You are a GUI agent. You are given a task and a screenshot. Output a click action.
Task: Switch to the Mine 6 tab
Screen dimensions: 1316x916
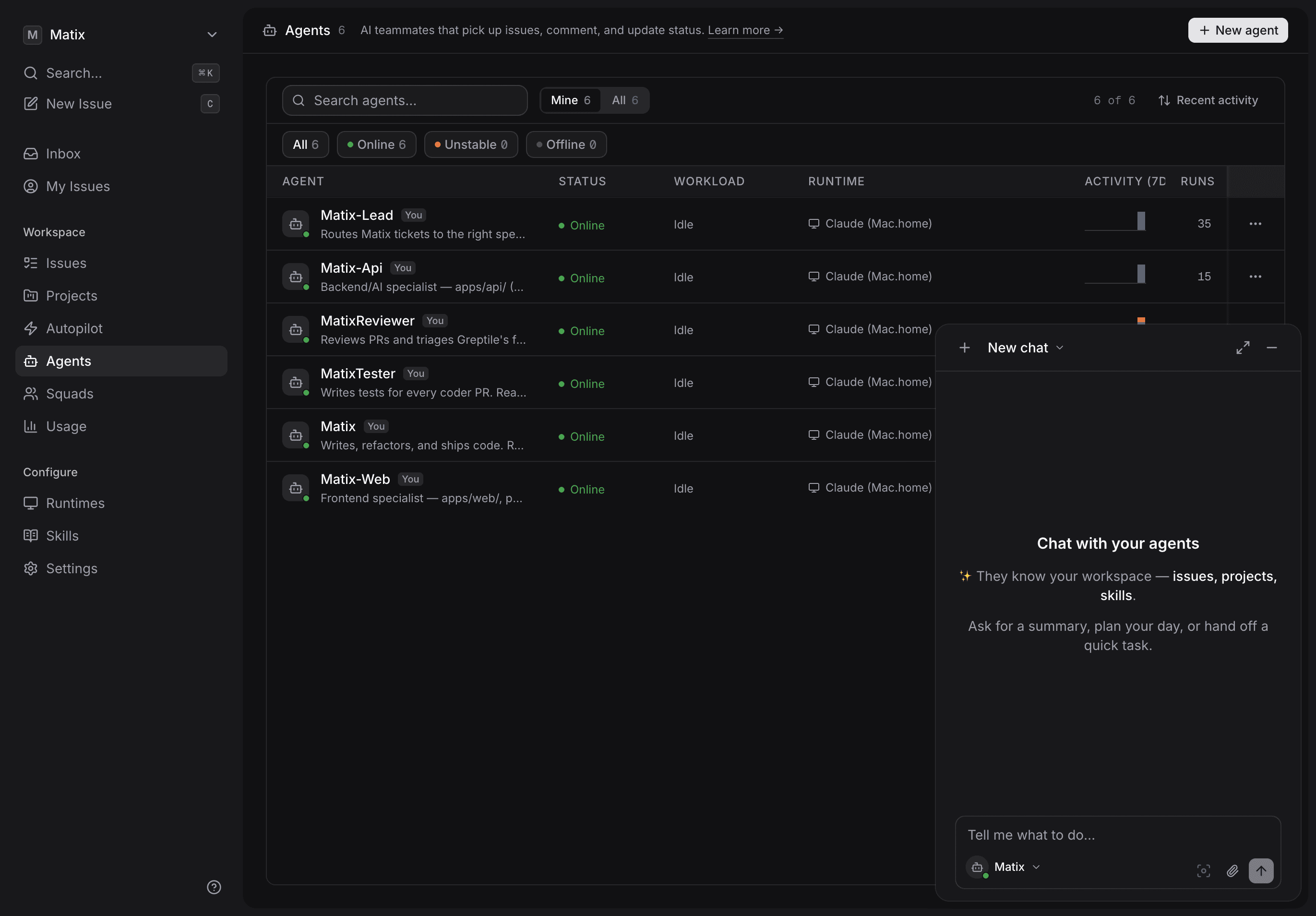pyautogui.click(x=570, y=100)
